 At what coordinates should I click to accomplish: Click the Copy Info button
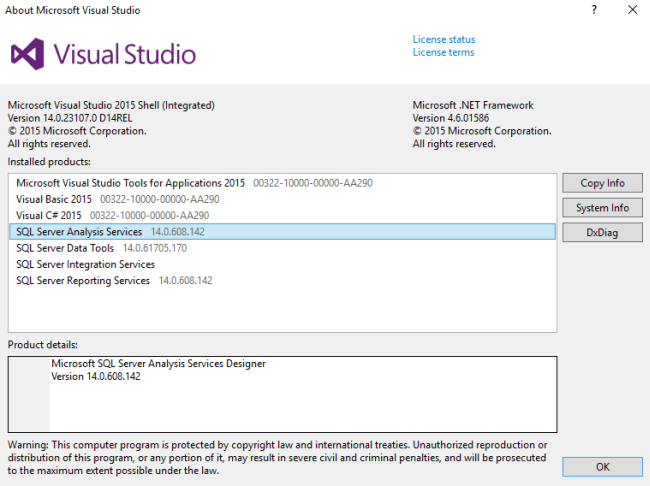click(602, 183)
